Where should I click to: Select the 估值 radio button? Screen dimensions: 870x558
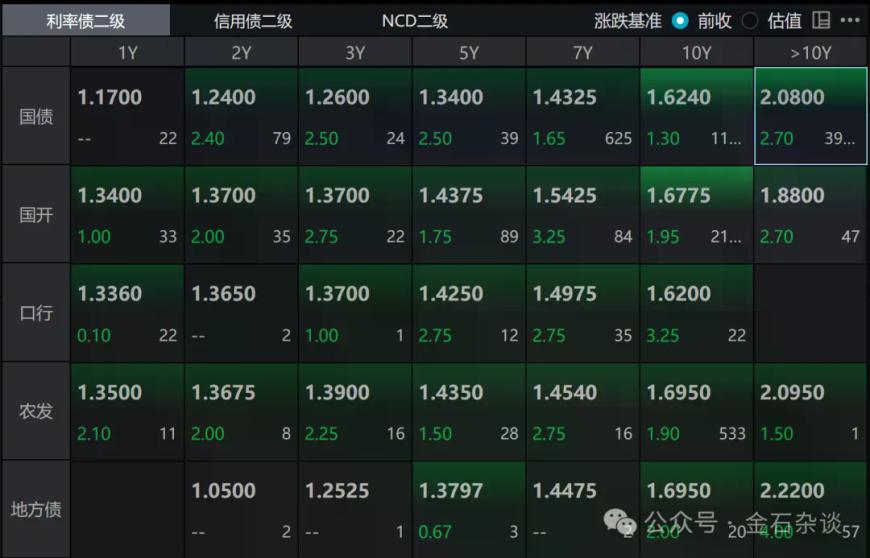[x=750, y=21]
